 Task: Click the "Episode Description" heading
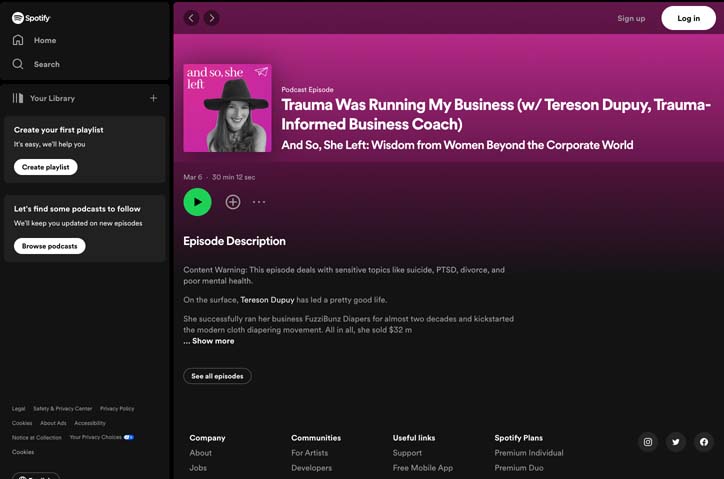[x=235, y=241]
